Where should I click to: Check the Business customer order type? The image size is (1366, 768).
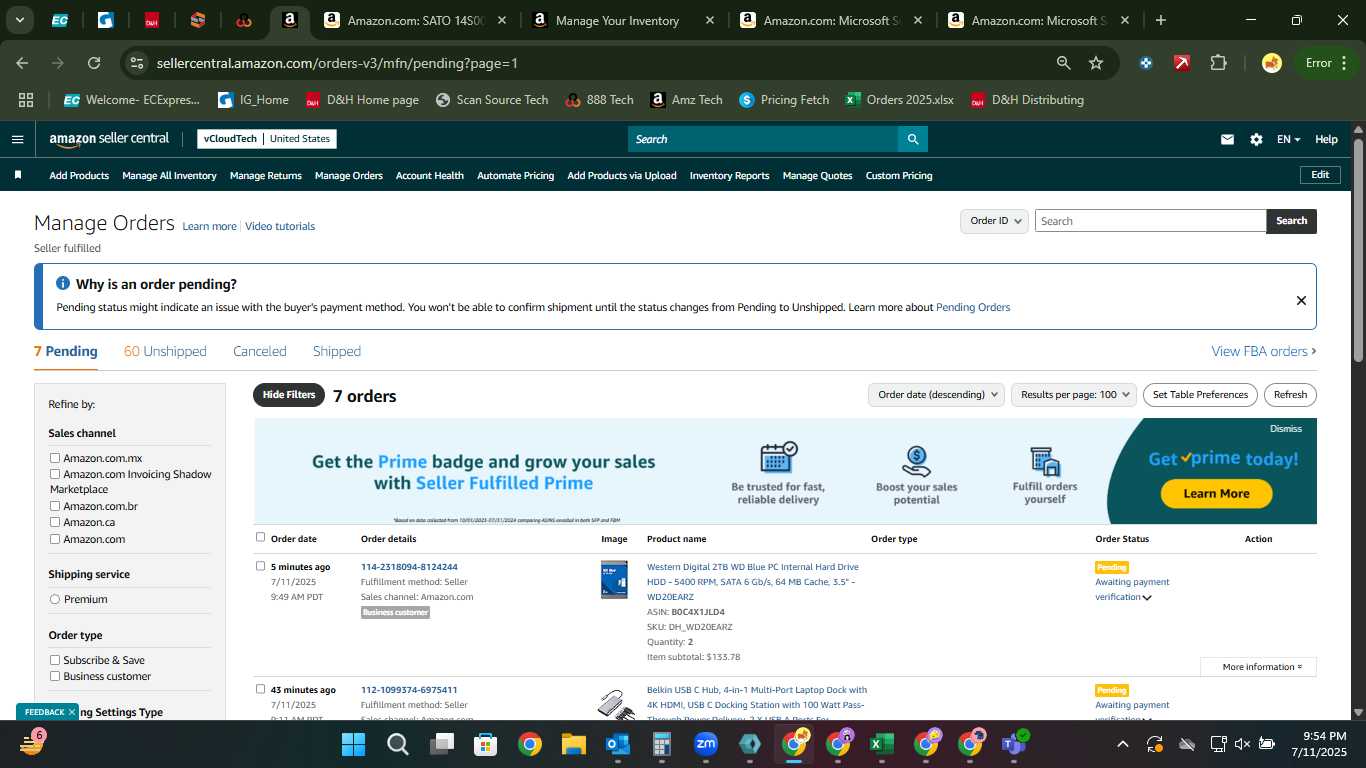[55, 676]
